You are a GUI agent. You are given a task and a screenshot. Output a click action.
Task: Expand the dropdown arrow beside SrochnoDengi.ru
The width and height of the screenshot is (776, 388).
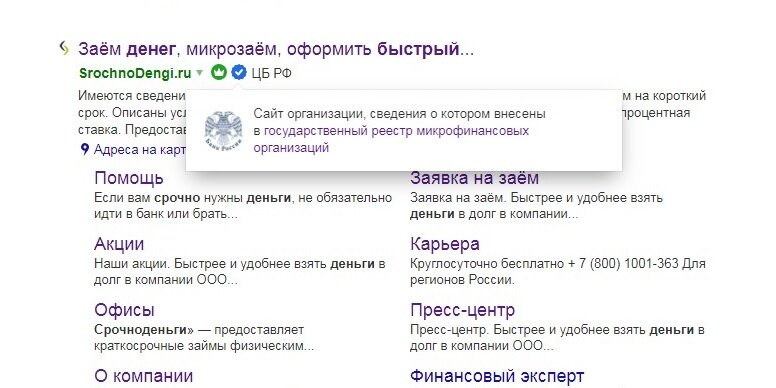(199, 73)
